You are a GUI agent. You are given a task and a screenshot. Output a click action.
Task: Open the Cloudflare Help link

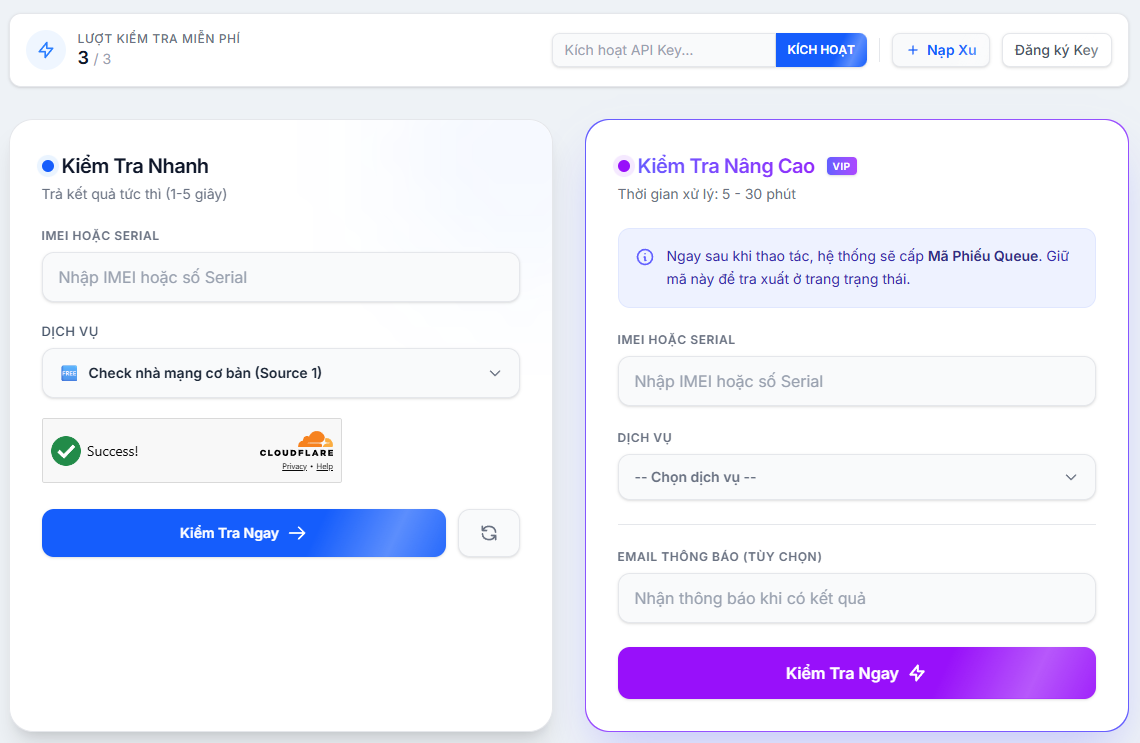pyautogui.click(x=325, y=467)
